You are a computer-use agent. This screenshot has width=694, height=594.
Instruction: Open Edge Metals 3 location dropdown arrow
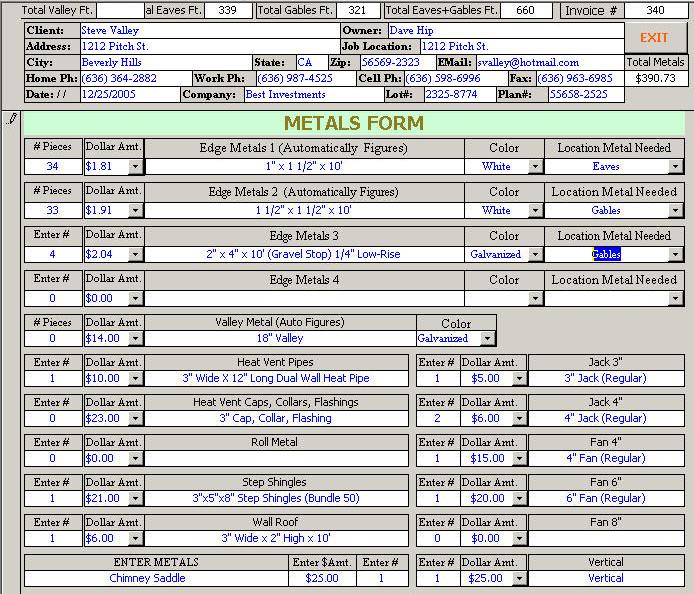point(675,254)
